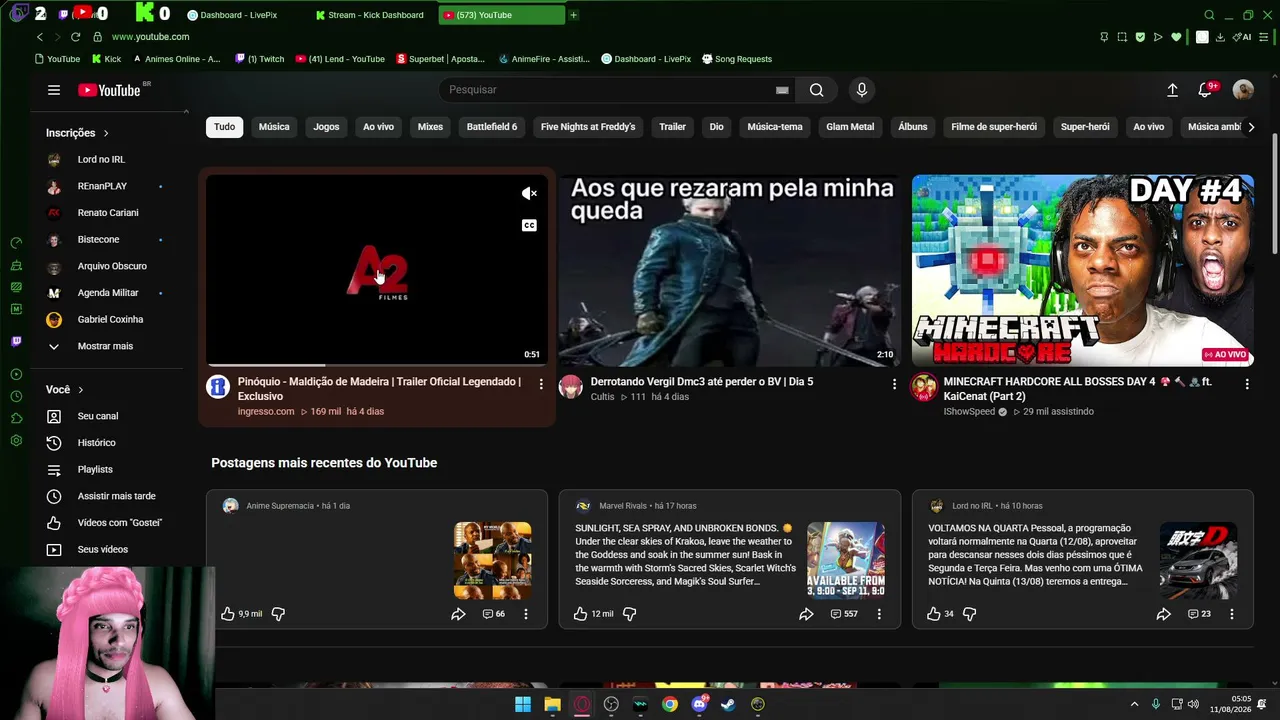The height and width of the screenshot is (720, 1280).
Task: Show hidden system tray icons
Action: (1134, 704)
